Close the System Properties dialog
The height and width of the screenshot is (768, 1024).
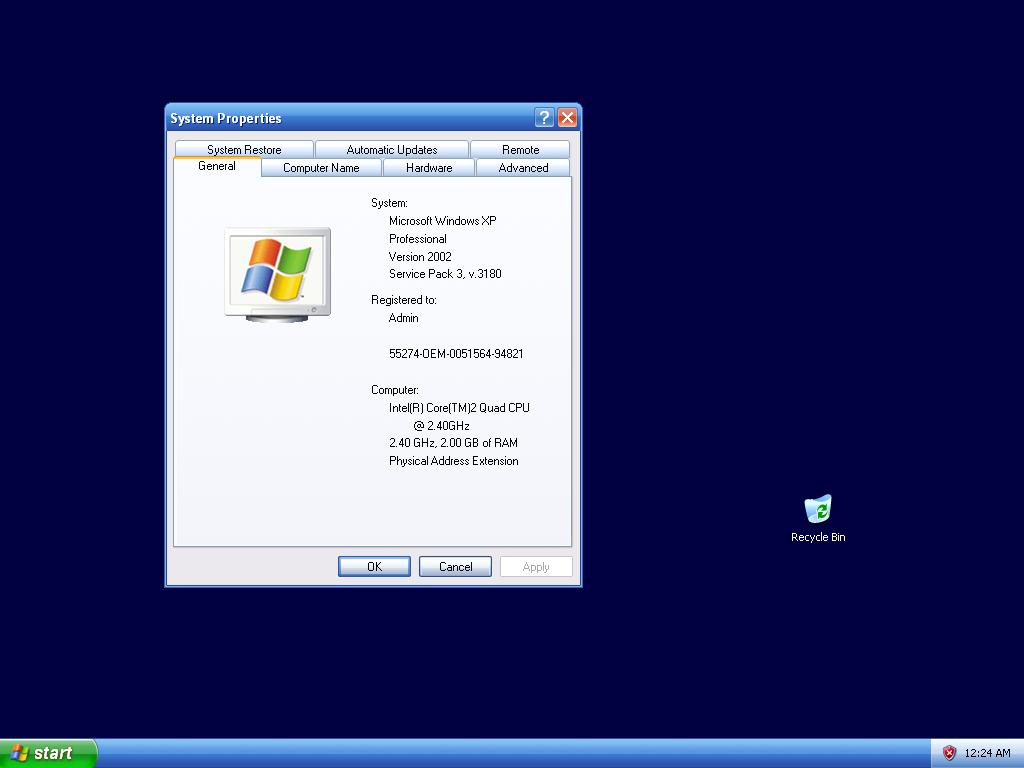(x=567, y=118)
